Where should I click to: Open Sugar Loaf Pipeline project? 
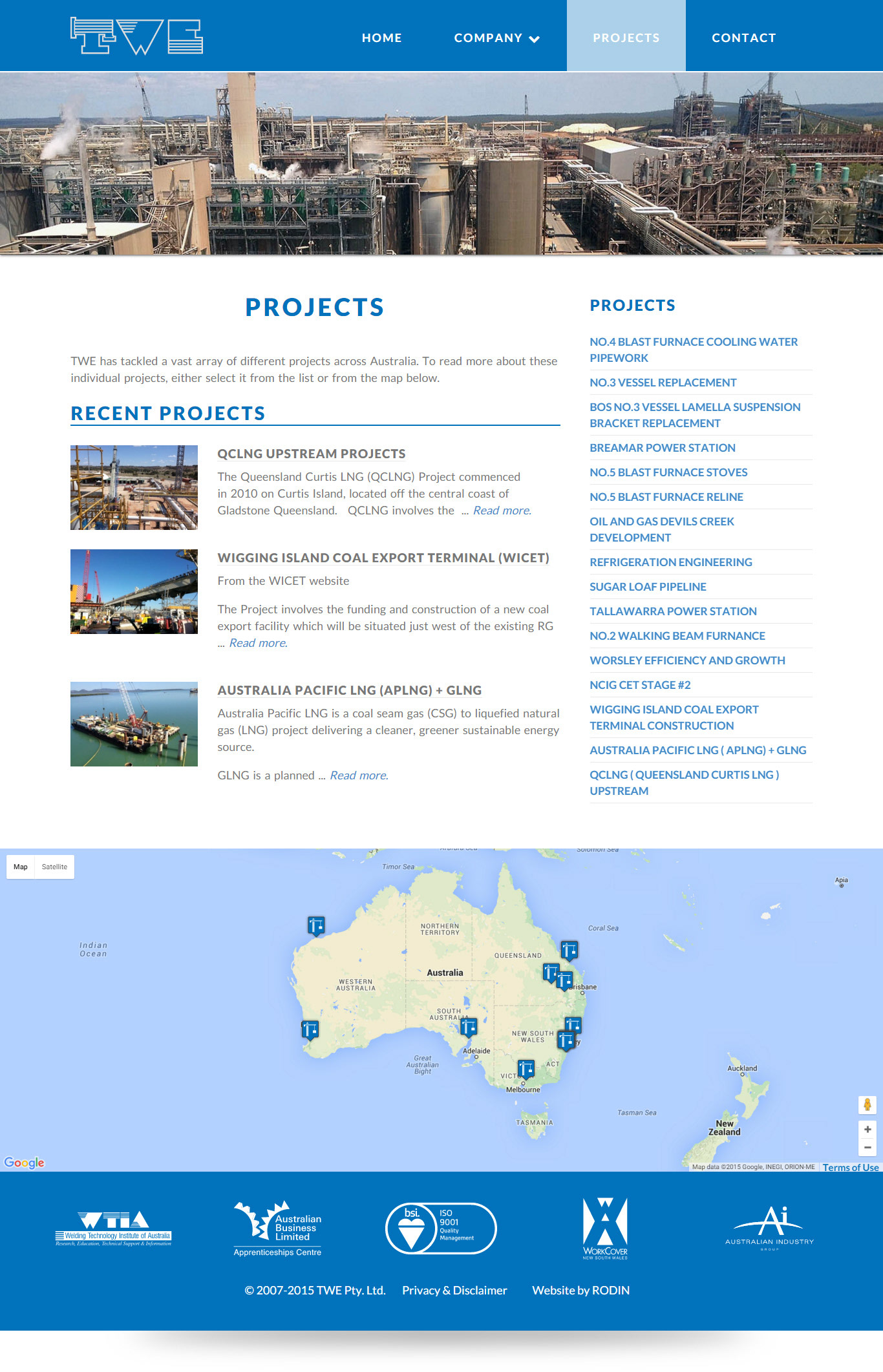pos(648,587)
